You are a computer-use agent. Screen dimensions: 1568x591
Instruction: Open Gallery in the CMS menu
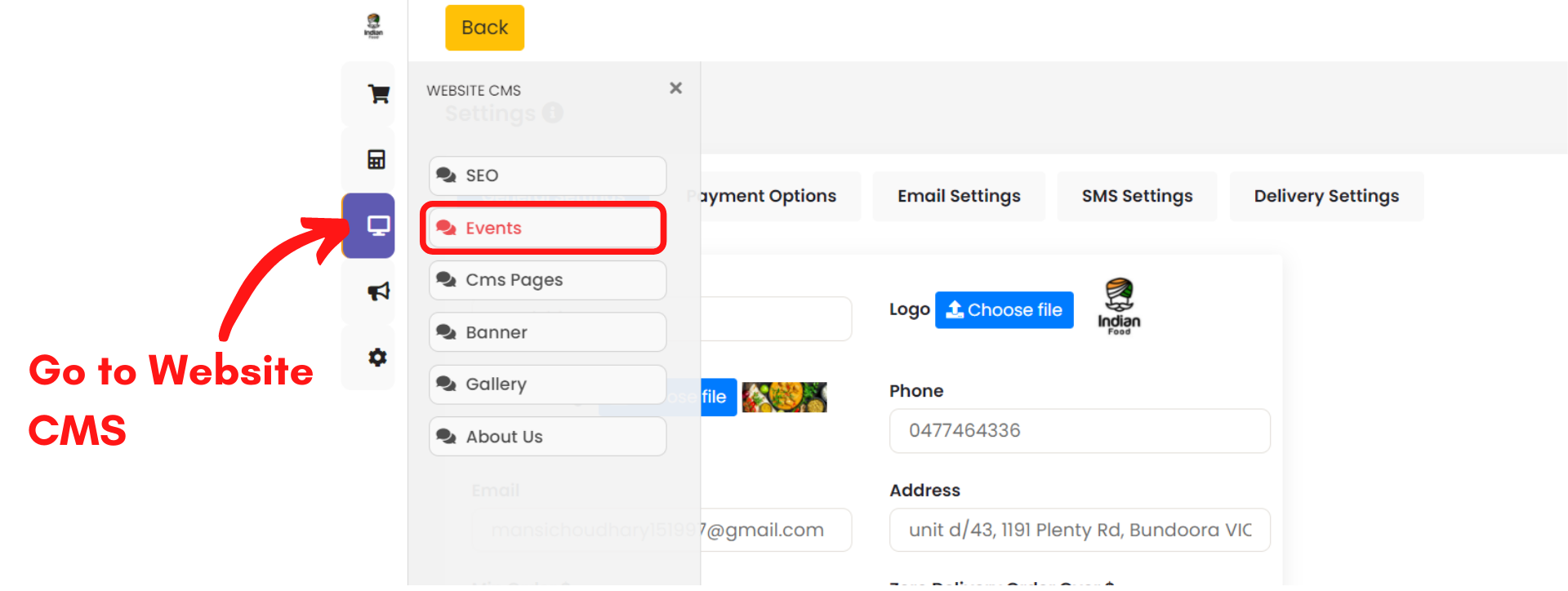[x=547, y=384]
